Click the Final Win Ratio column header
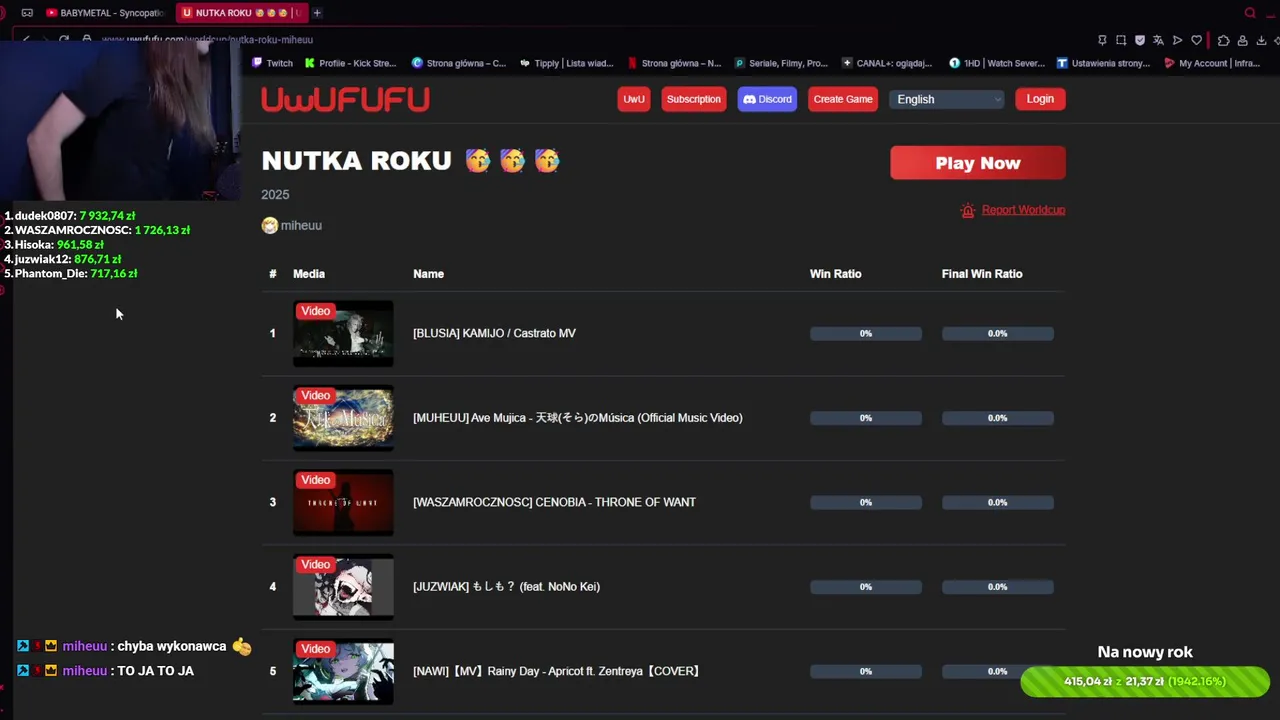 tap(982, 274)
